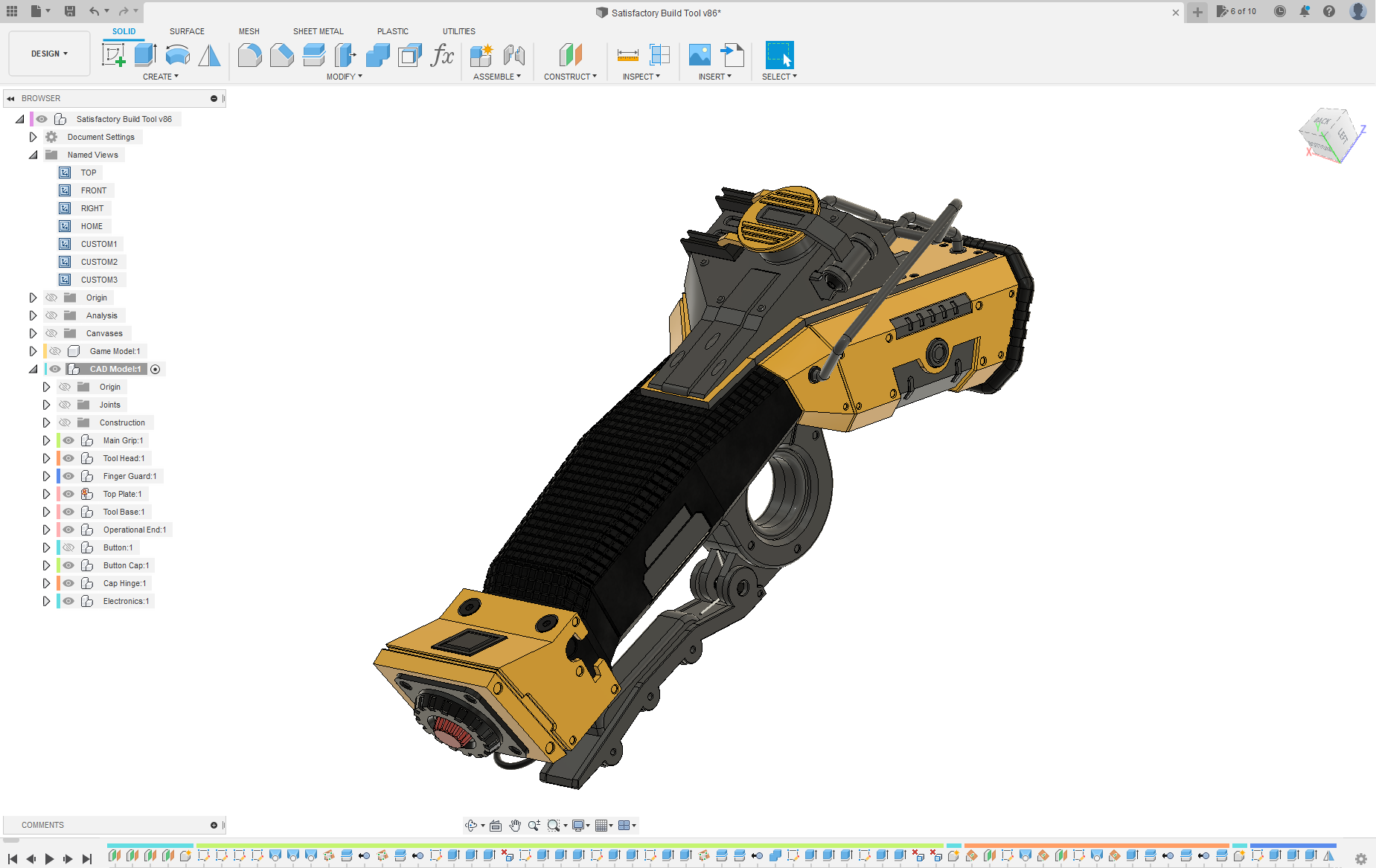Select the Create Sketch tool
Viewport: 1376px width, 868px height.
tap(113, 55)
